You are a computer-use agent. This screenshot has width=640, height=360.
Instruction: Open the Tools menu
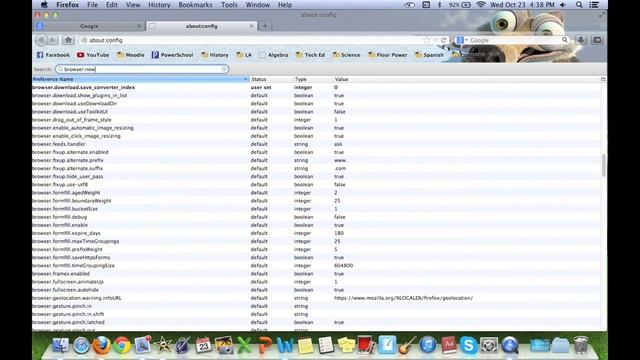click(229, 5)
